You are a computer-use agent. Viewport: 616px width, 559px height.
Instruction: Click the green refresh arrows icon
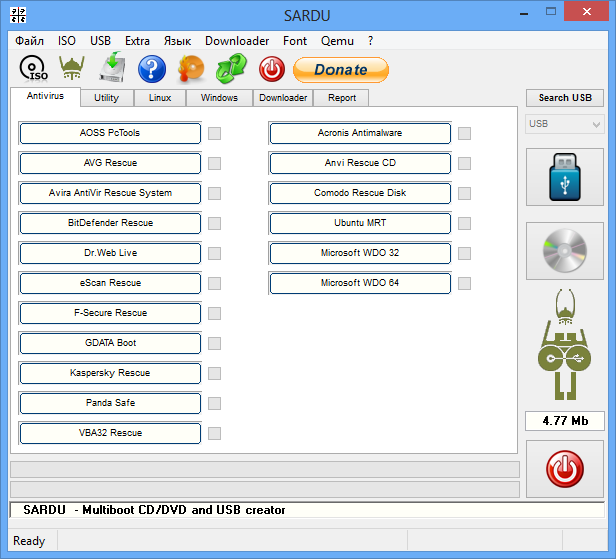(231, 69)
